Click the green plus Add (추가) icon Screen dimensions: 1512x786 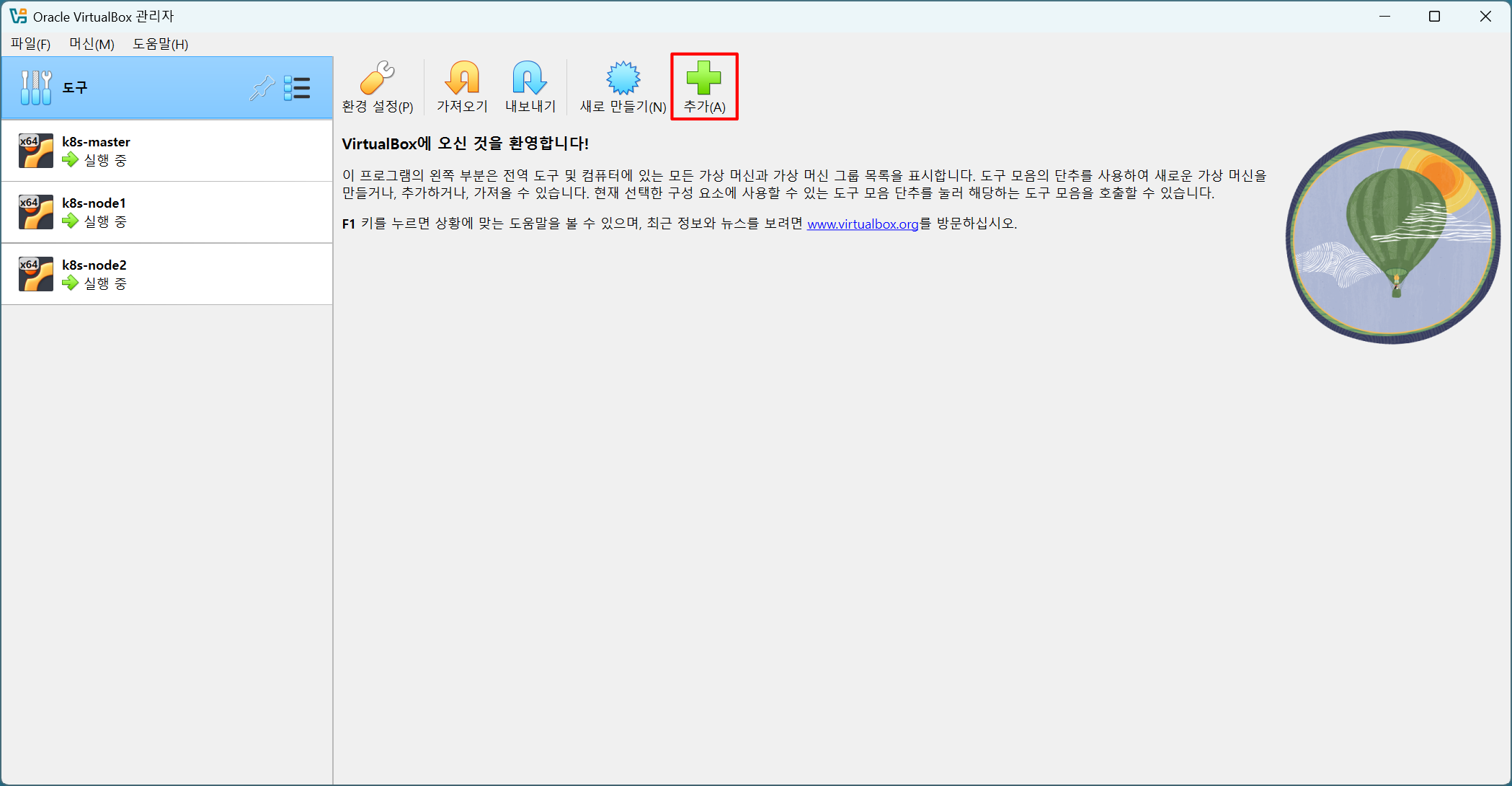[x=704, y=78]
